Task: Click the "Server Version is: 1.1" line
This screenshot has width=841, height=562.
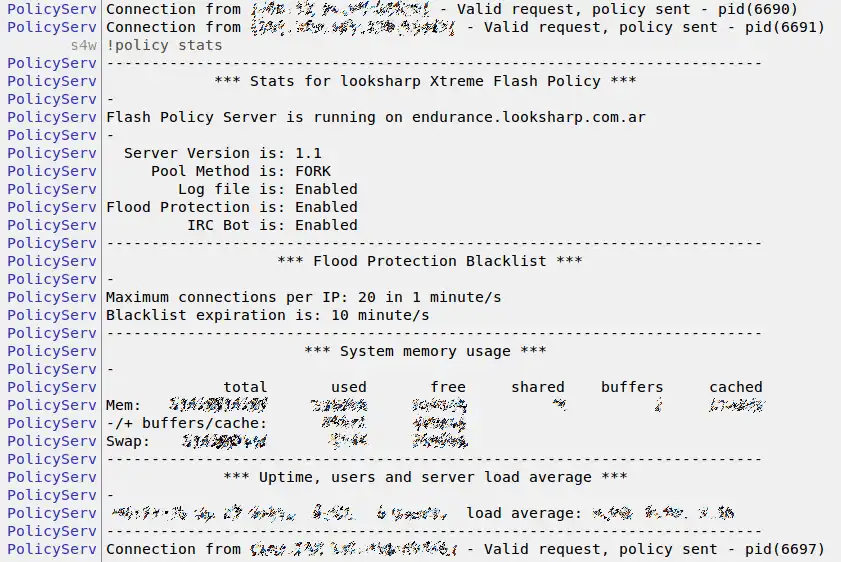Action: (222, 153)
